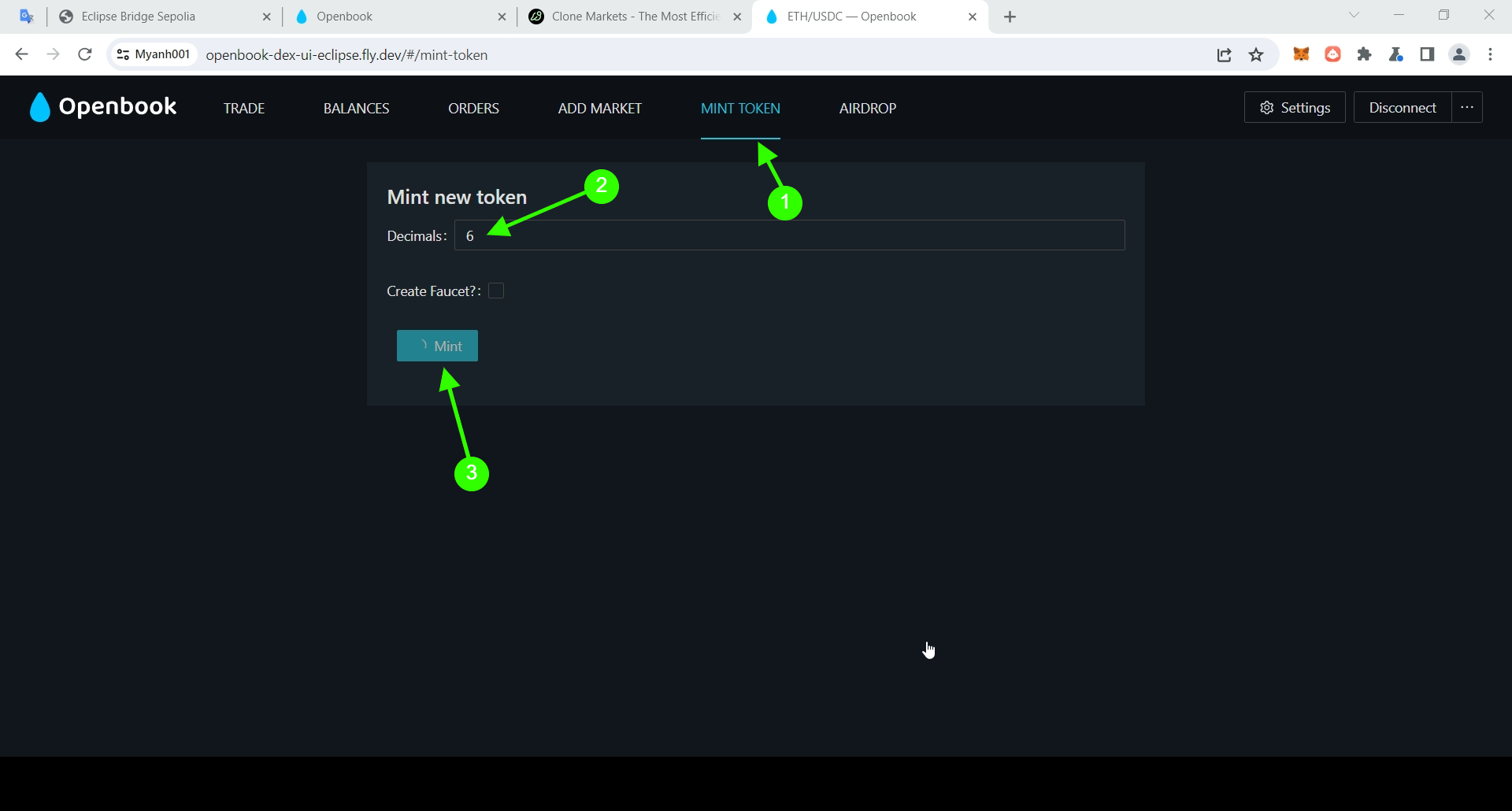This screenshot has width=1512, height=811.
Task: Share this page via the share icon
Action: point(1224,54)
